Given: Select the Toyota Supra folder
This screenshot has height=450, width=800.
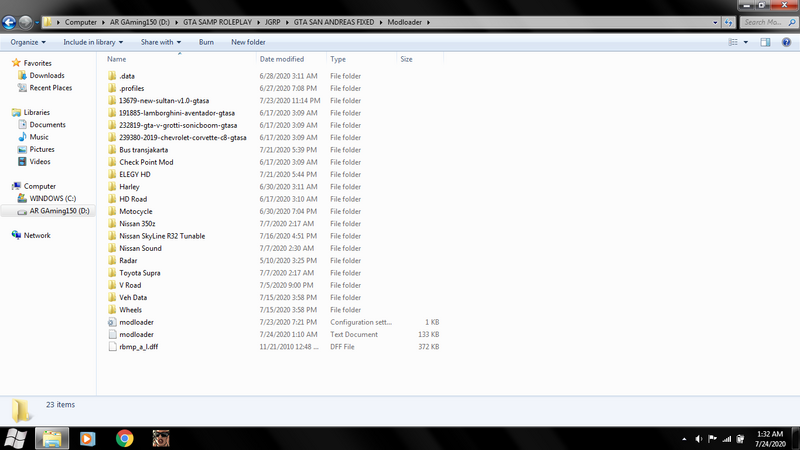Looking at the screenshot, I should [x=140, y=273].
